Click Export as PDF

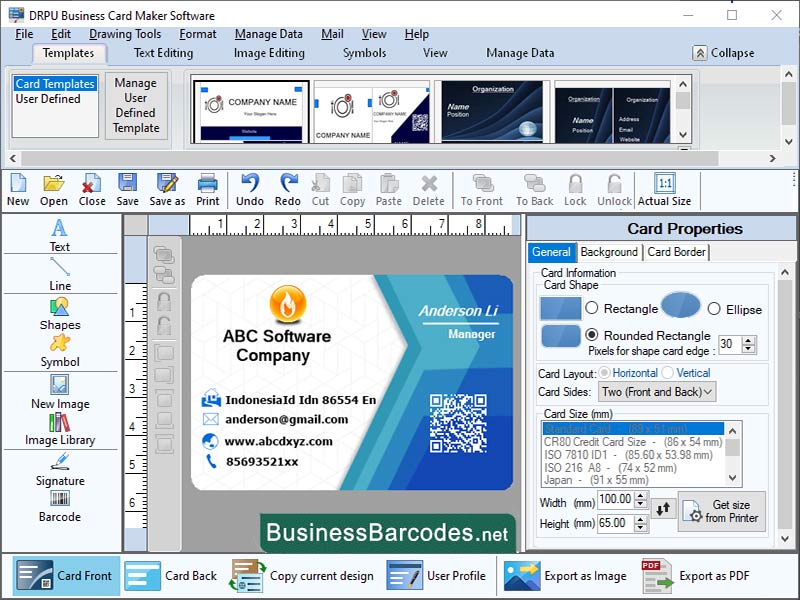click(712, 576)
